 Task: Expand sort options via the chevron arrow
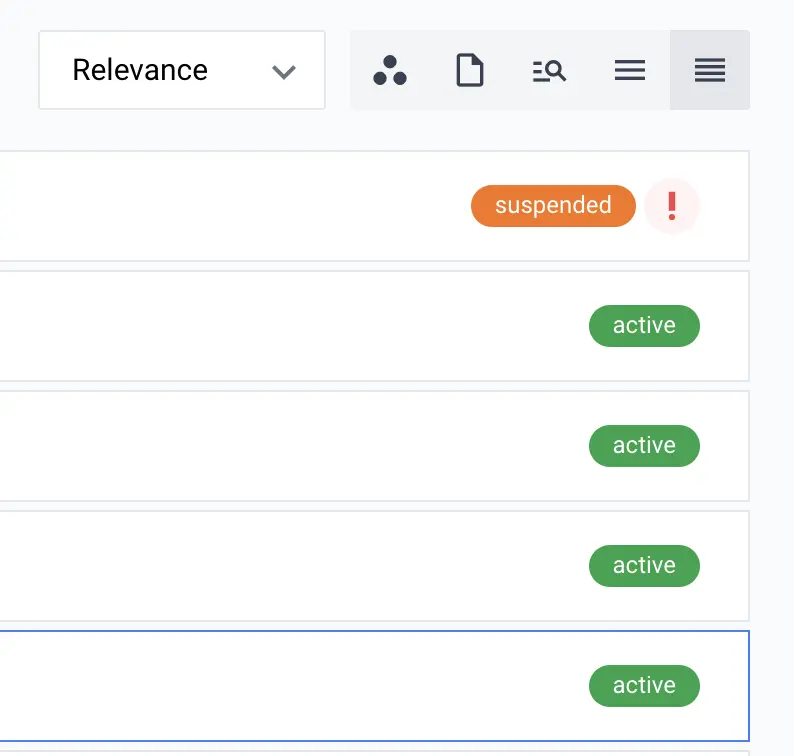coord(284,72)
